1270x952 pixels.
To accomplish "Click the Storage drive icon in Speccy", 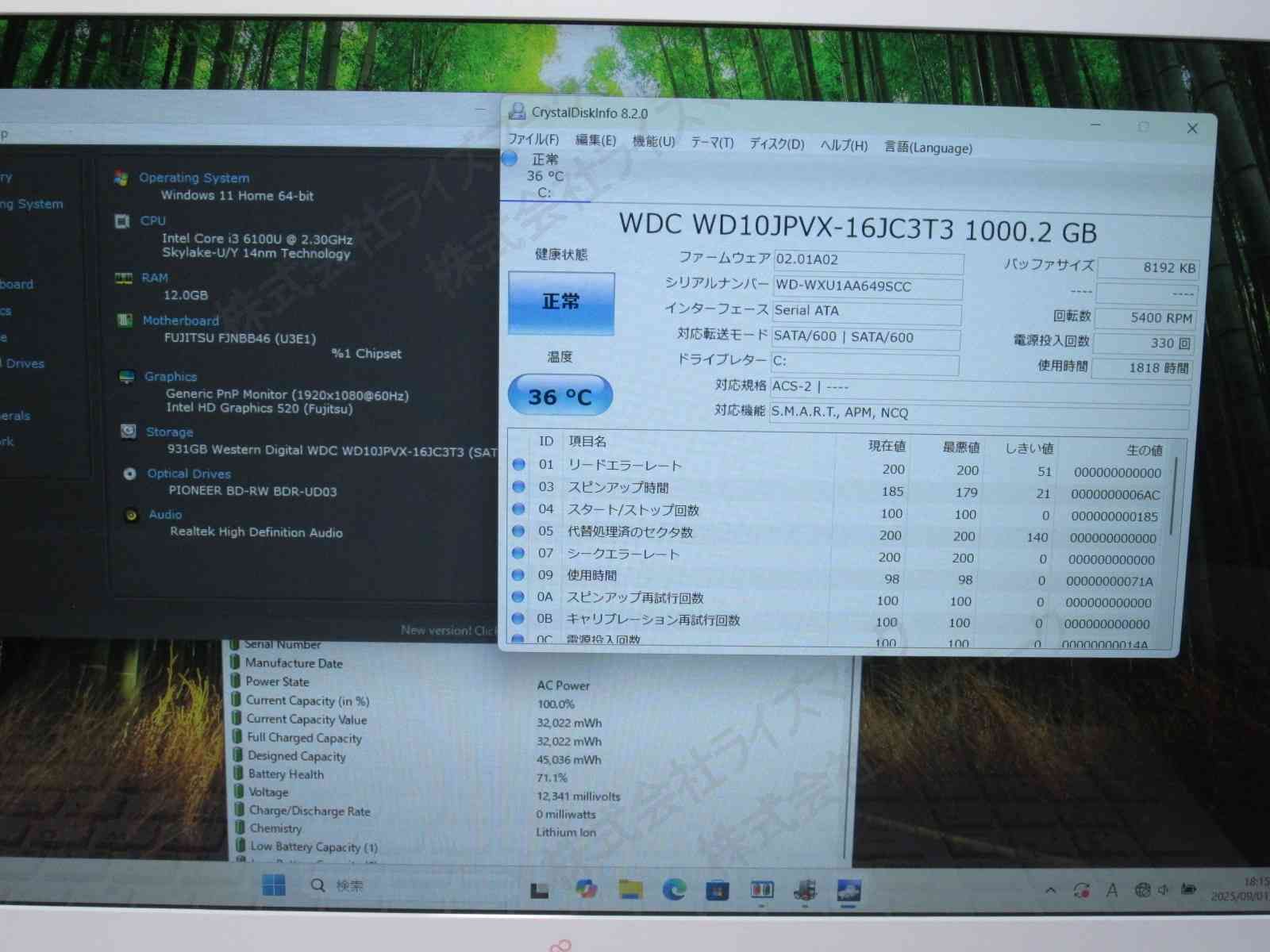I will click(128, 432).
